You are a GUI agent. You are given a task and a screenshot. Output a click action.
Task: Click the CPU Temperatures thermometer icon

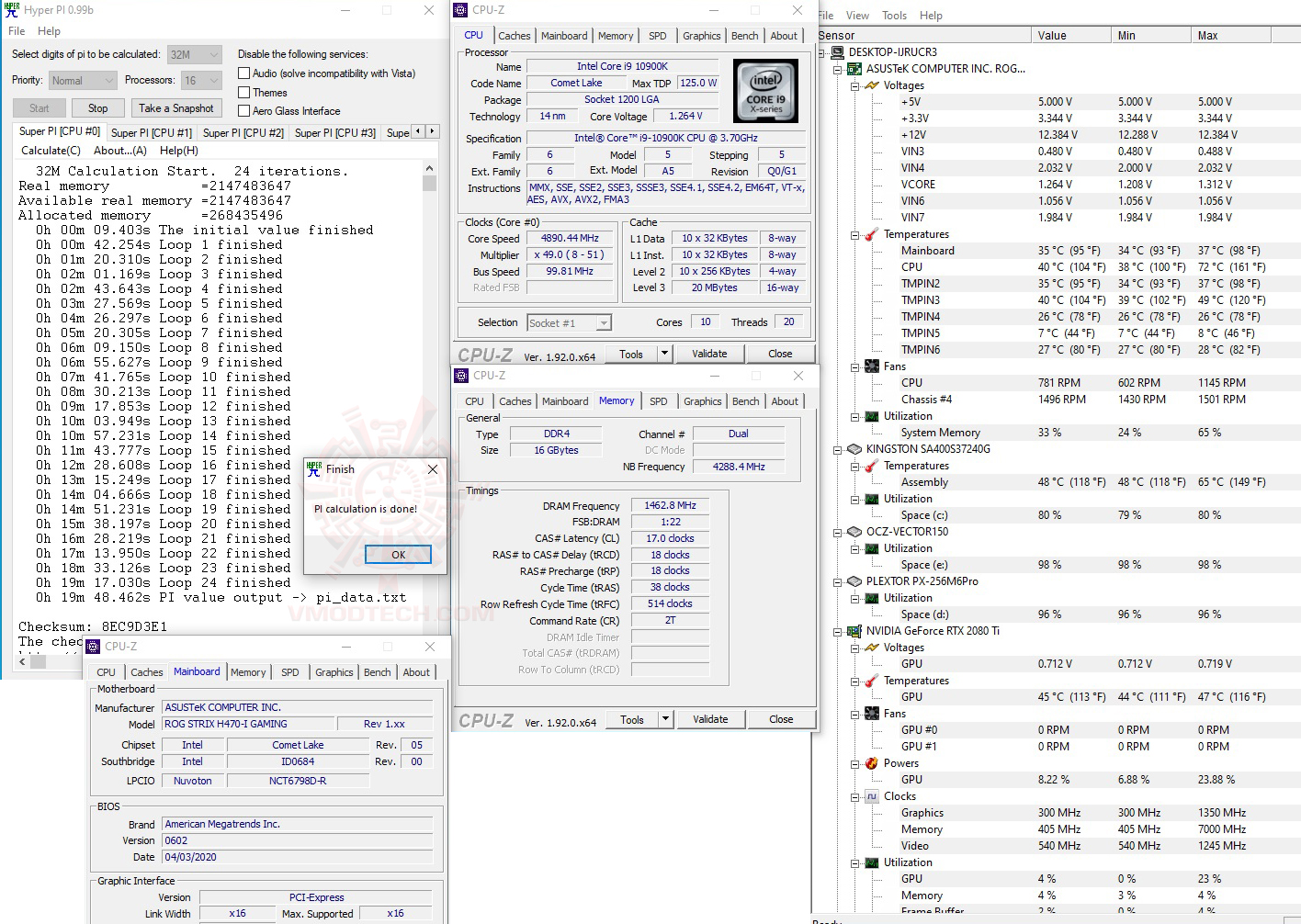870,234
